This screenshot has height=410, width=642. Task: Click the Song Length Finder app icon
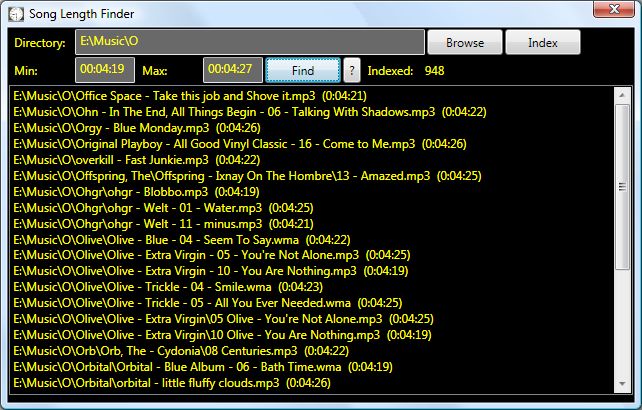(16, 14)
